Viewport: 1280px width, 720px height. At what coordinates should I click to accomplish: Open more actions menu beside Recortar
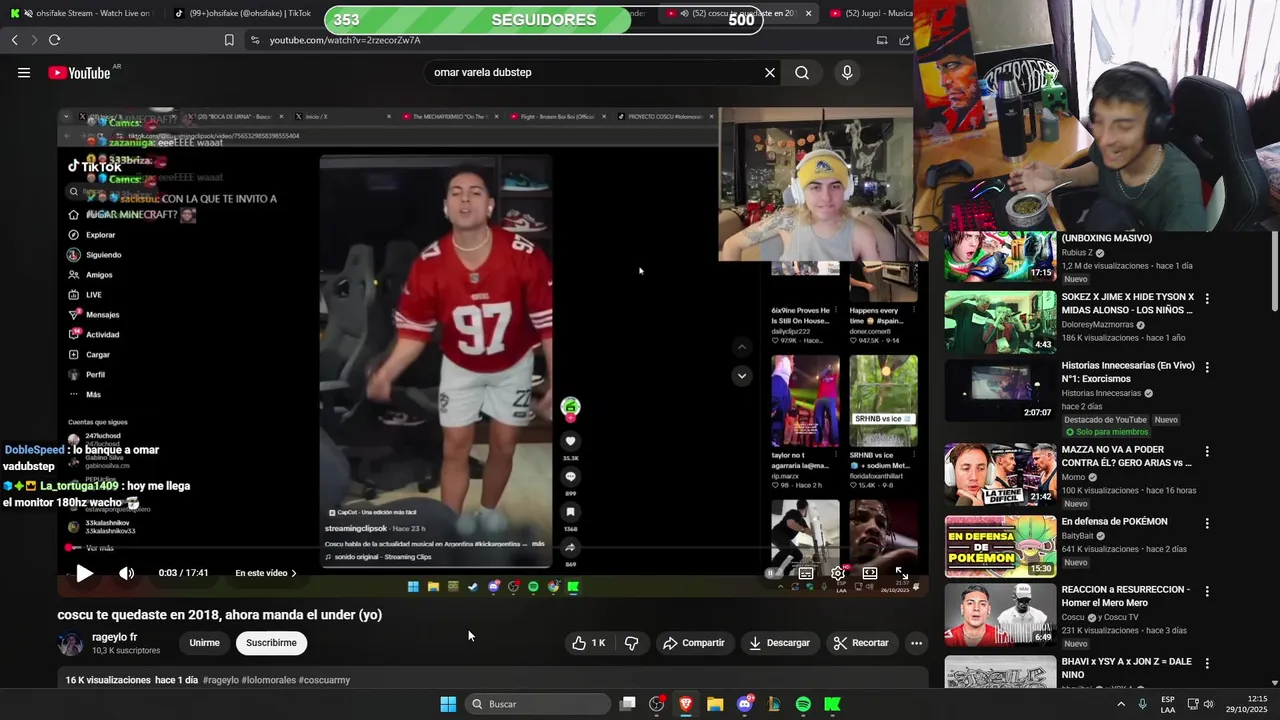point(916,643)
